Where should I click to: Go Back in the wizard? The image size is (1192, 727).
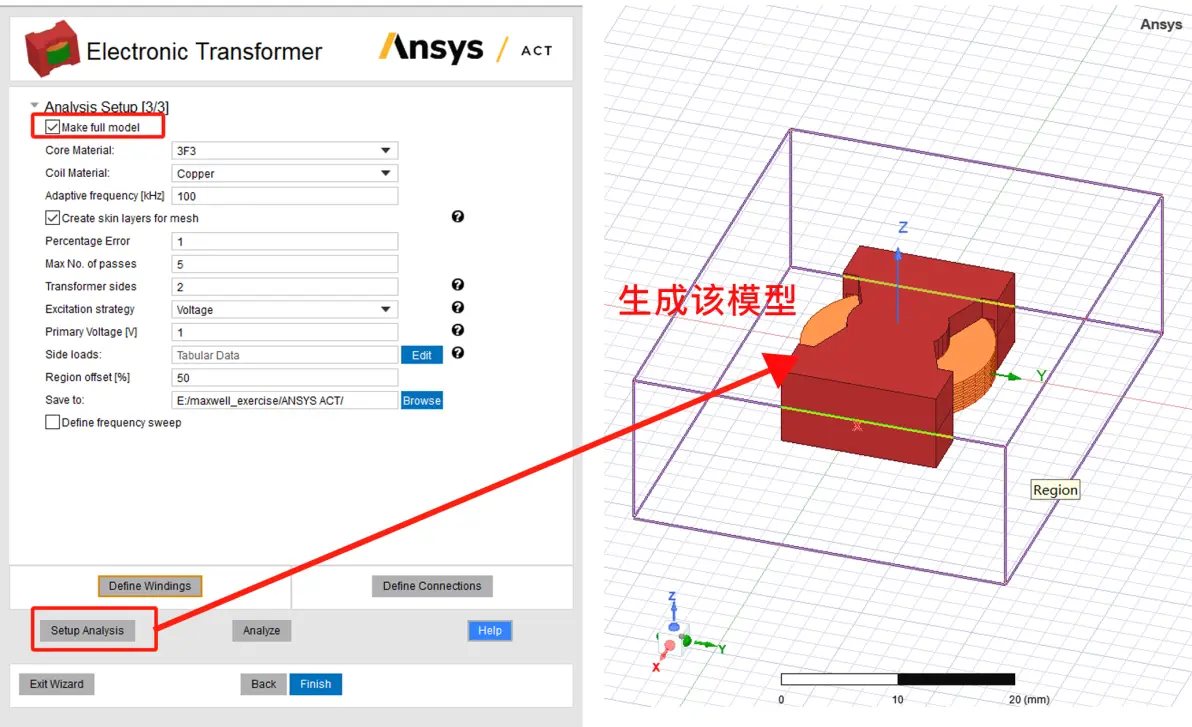264,684
